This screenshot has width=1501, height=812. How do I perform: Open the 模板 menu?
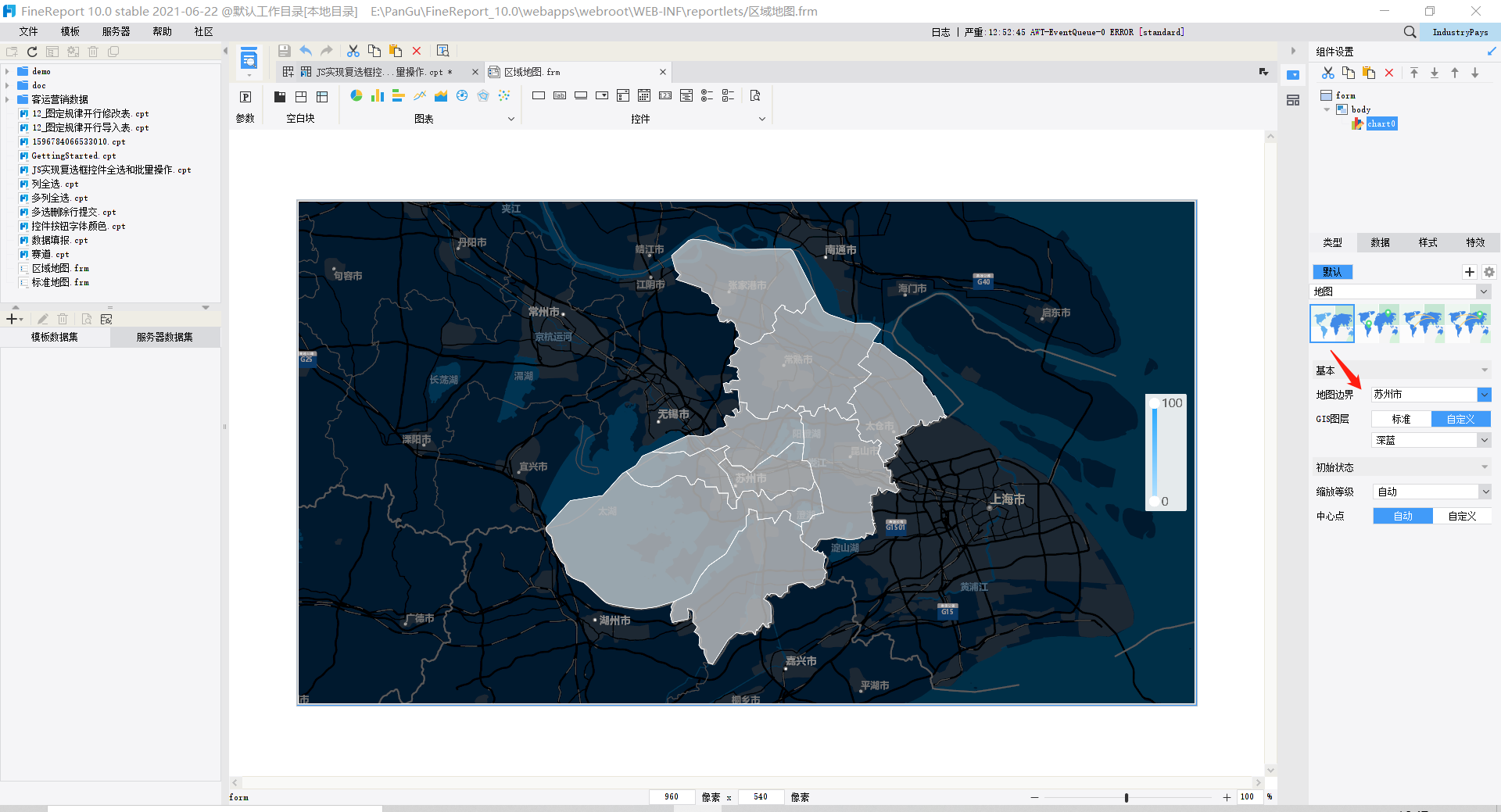70,31
